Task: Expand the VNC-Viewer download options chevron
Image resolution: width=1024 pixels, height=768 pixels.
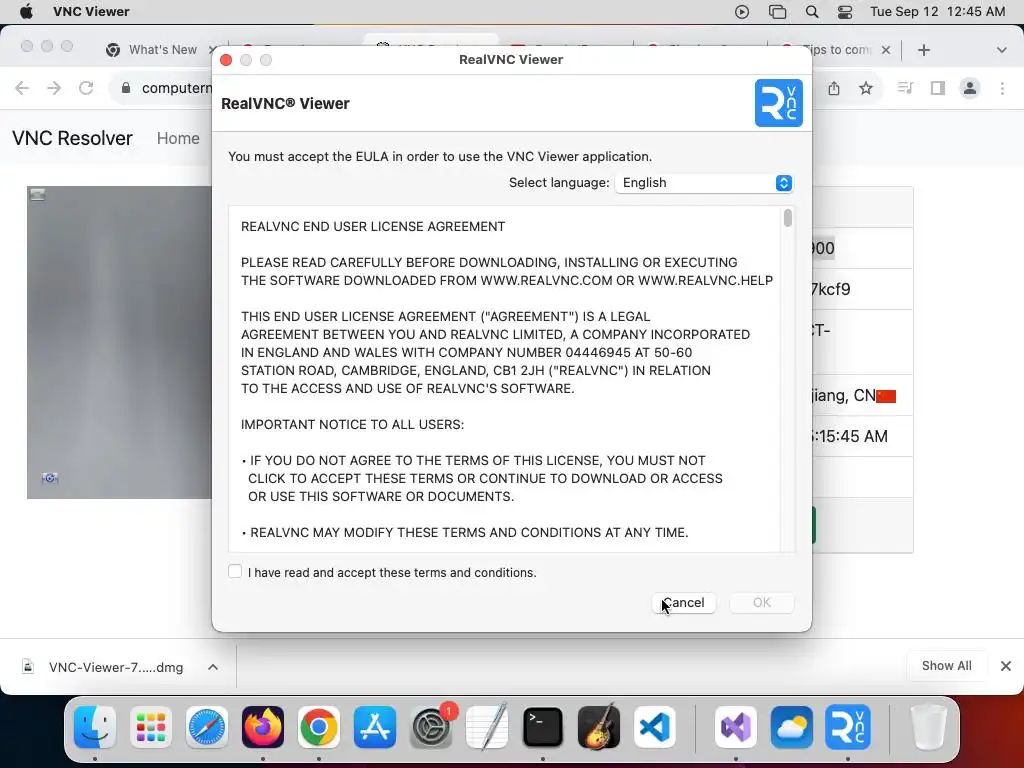Action: click(x=213, y=667)
